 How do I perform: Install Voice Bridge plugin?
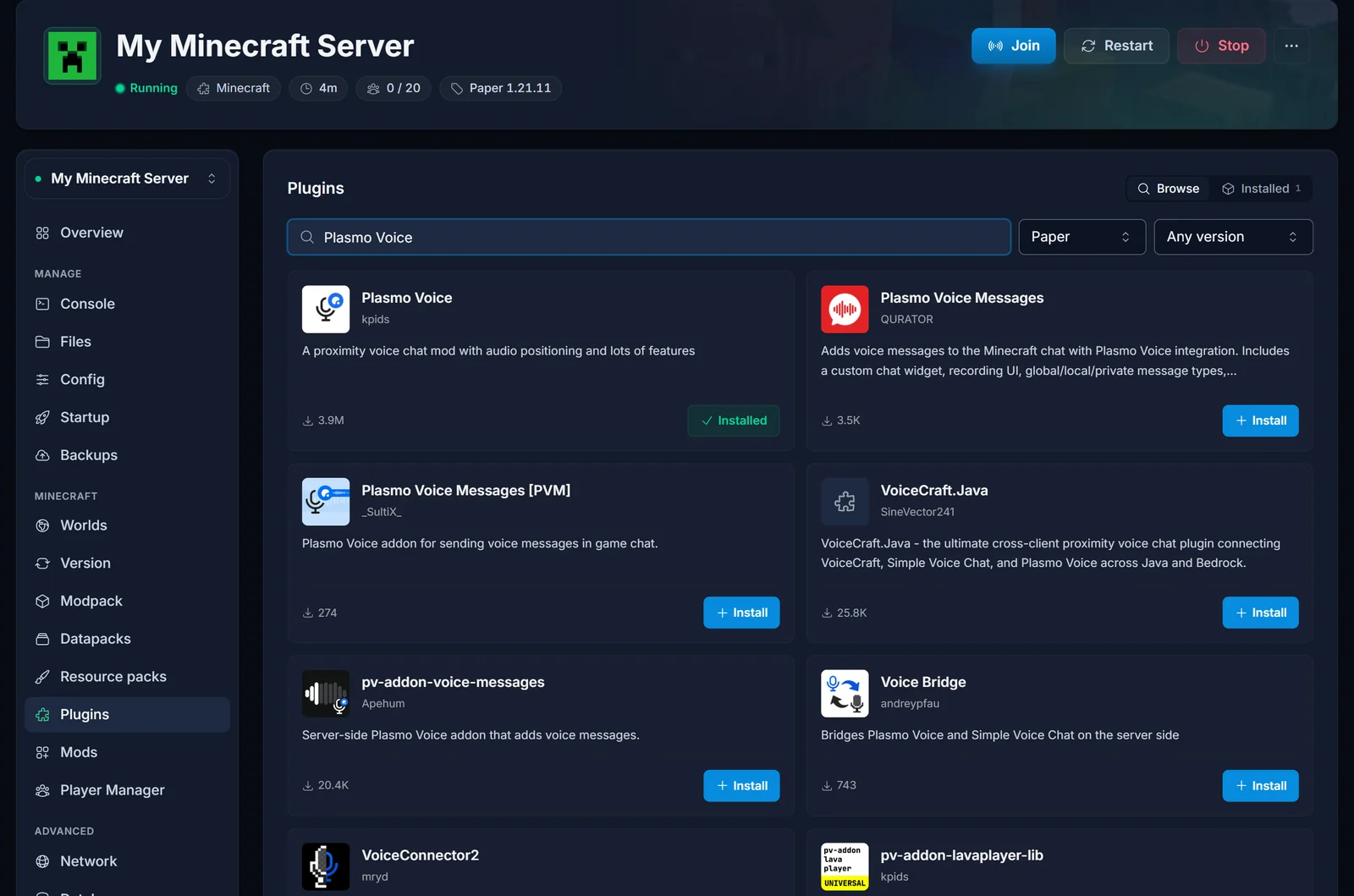[x=1260, y=786]
